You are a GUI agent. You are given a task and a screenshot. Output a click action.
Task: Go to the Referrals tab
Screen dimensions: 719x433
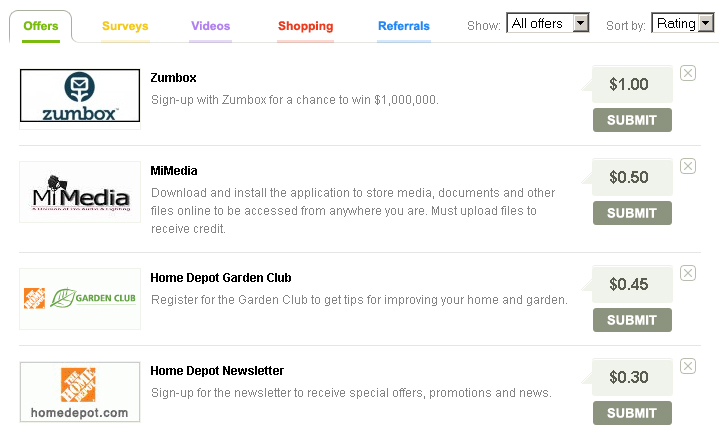coord(404,26)
